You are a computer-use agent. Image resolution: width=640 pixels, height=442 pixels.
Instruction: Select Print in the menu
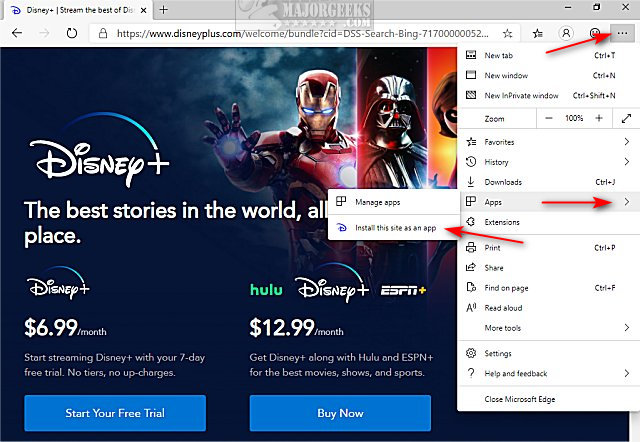tap(549, 248)
